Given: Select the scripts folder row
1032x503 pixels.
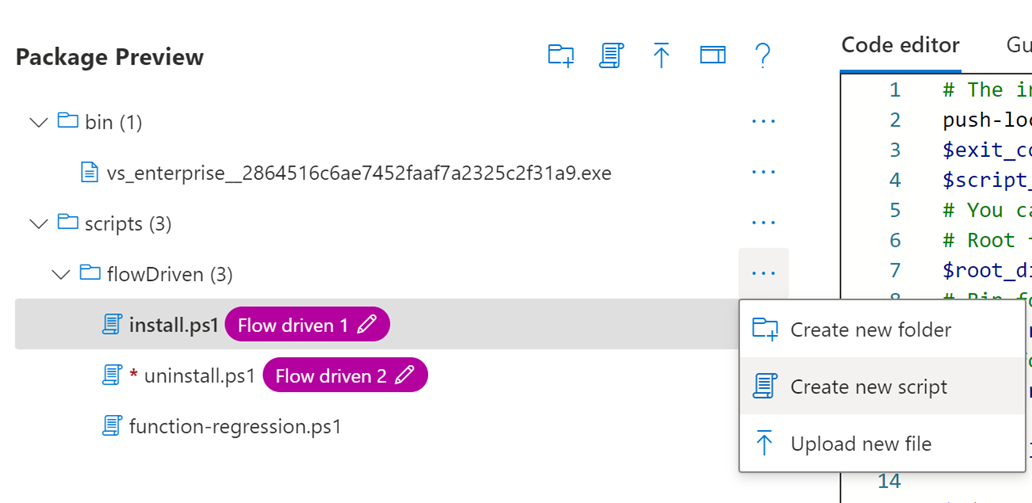Looking at the screenshot, I should (x=401, y=224).
